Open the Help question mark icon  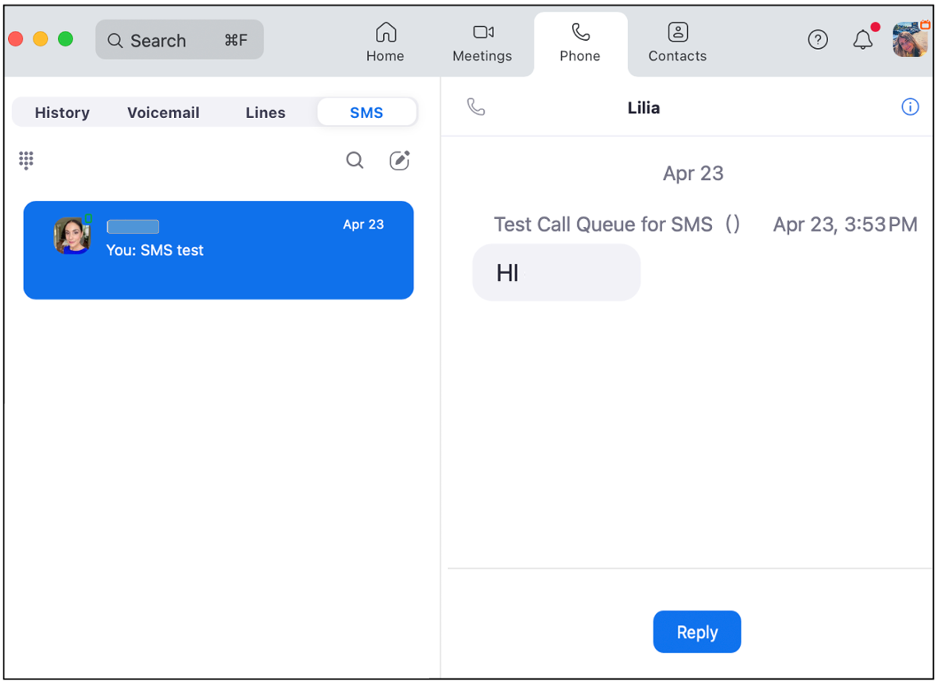818,40
